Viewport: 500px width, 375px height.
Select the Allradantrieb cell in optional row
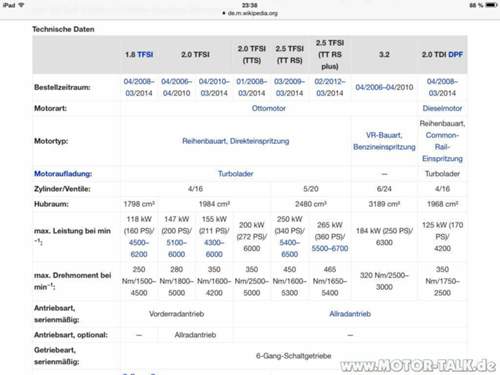coord(195,335)
